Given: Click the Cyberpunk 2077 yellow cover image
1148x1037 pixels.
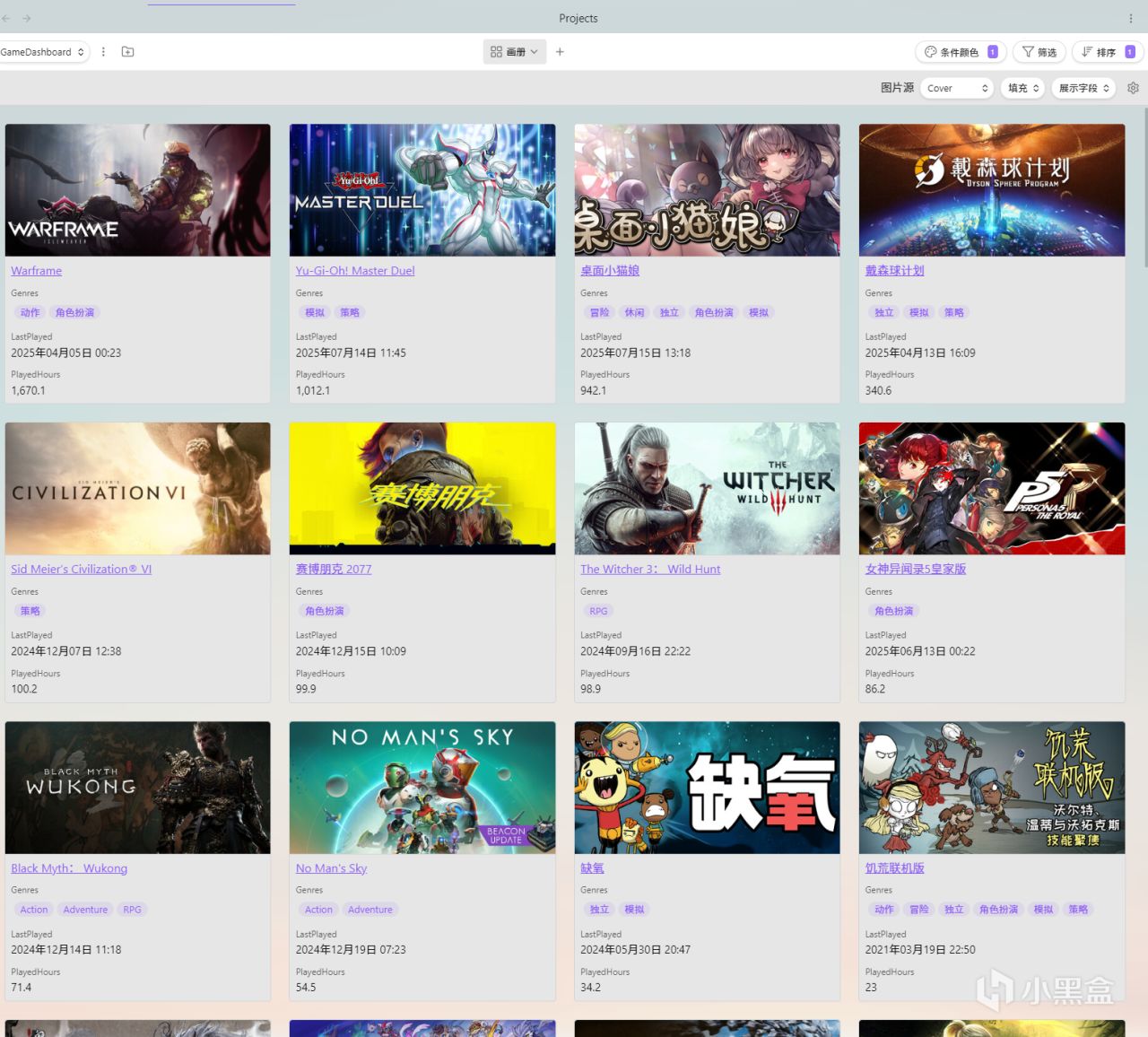Looking at the screenshot, I should (x=422, y=489).
